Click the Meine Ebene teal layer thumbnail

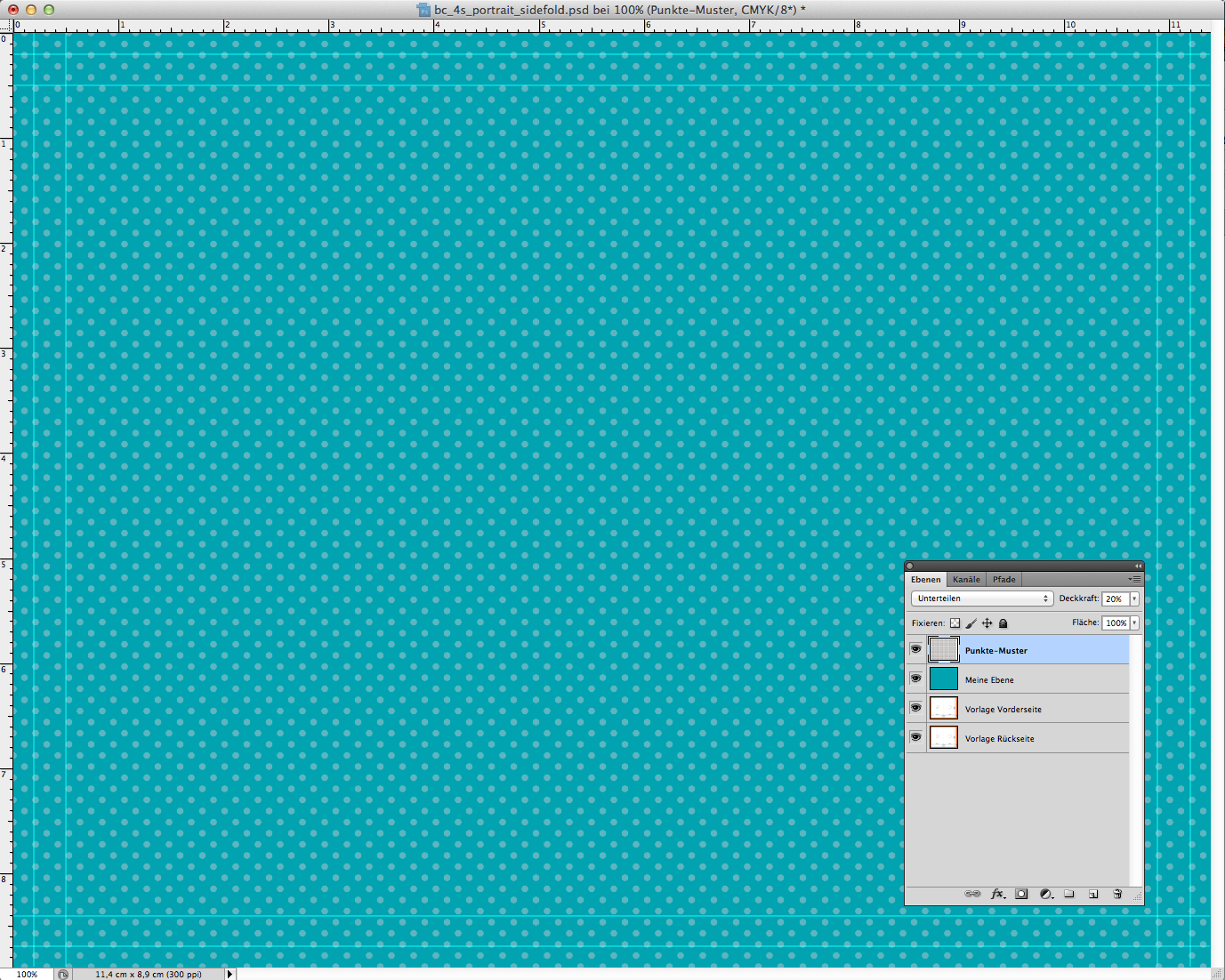tap(943, 679)
